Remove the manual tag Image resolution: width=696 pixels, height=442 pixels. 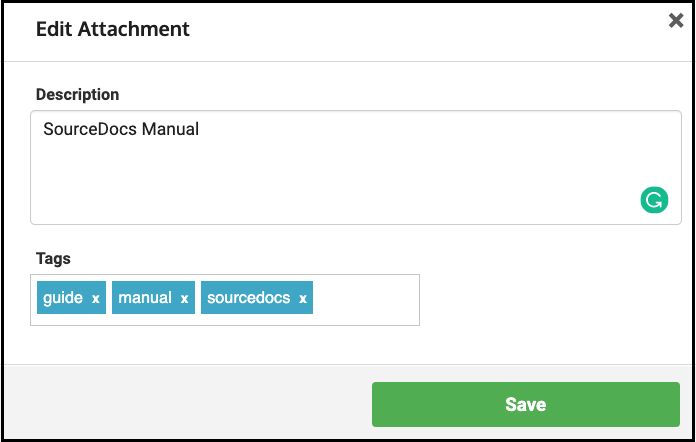coord(184,299)
